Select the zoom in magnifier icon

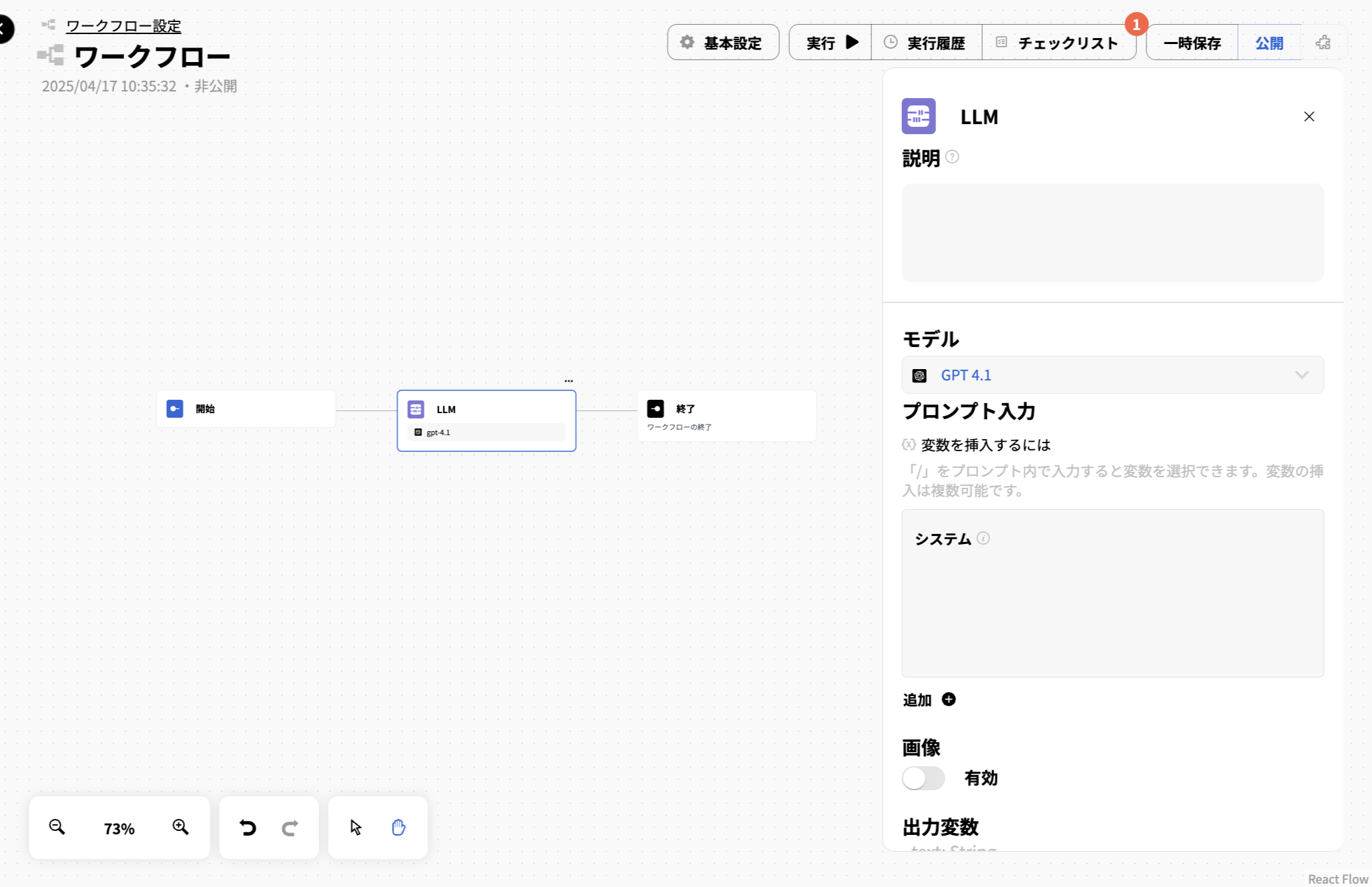coord(180,828)
